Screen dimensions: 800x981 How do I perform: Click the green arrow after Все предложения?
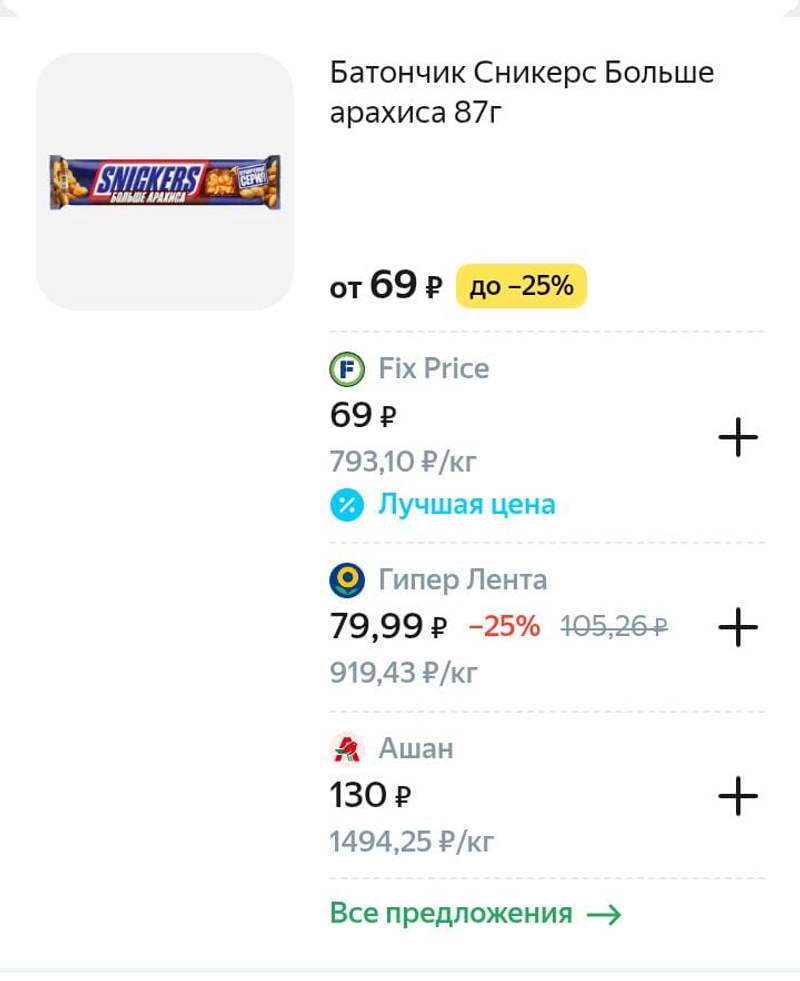click(603, 914)
